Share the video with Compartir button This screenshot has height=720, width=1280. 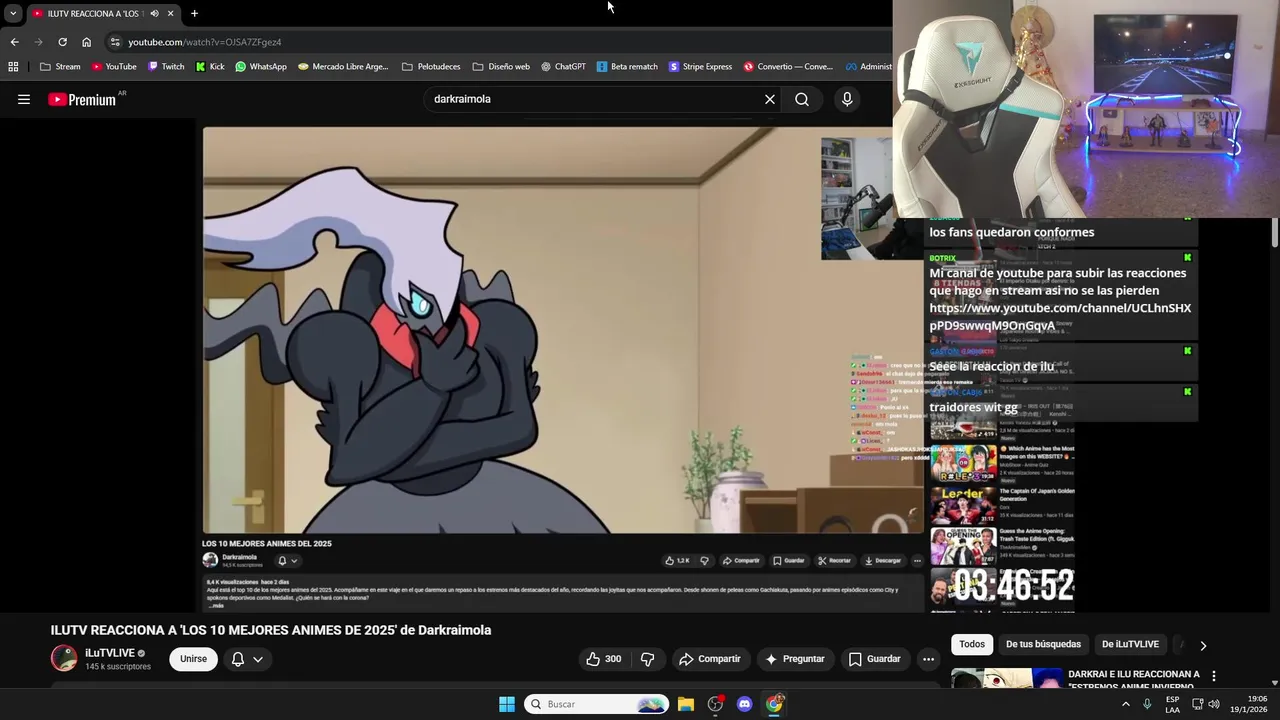[x=710, y=659]
